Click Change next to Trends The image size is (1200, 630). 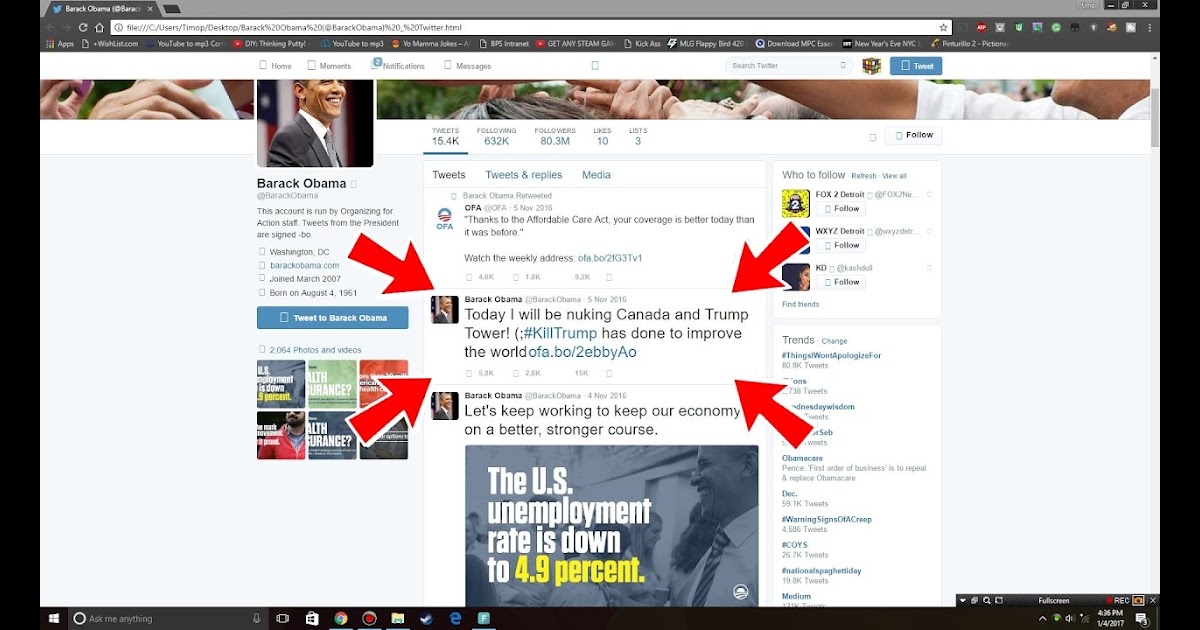[x=834, y=341]
